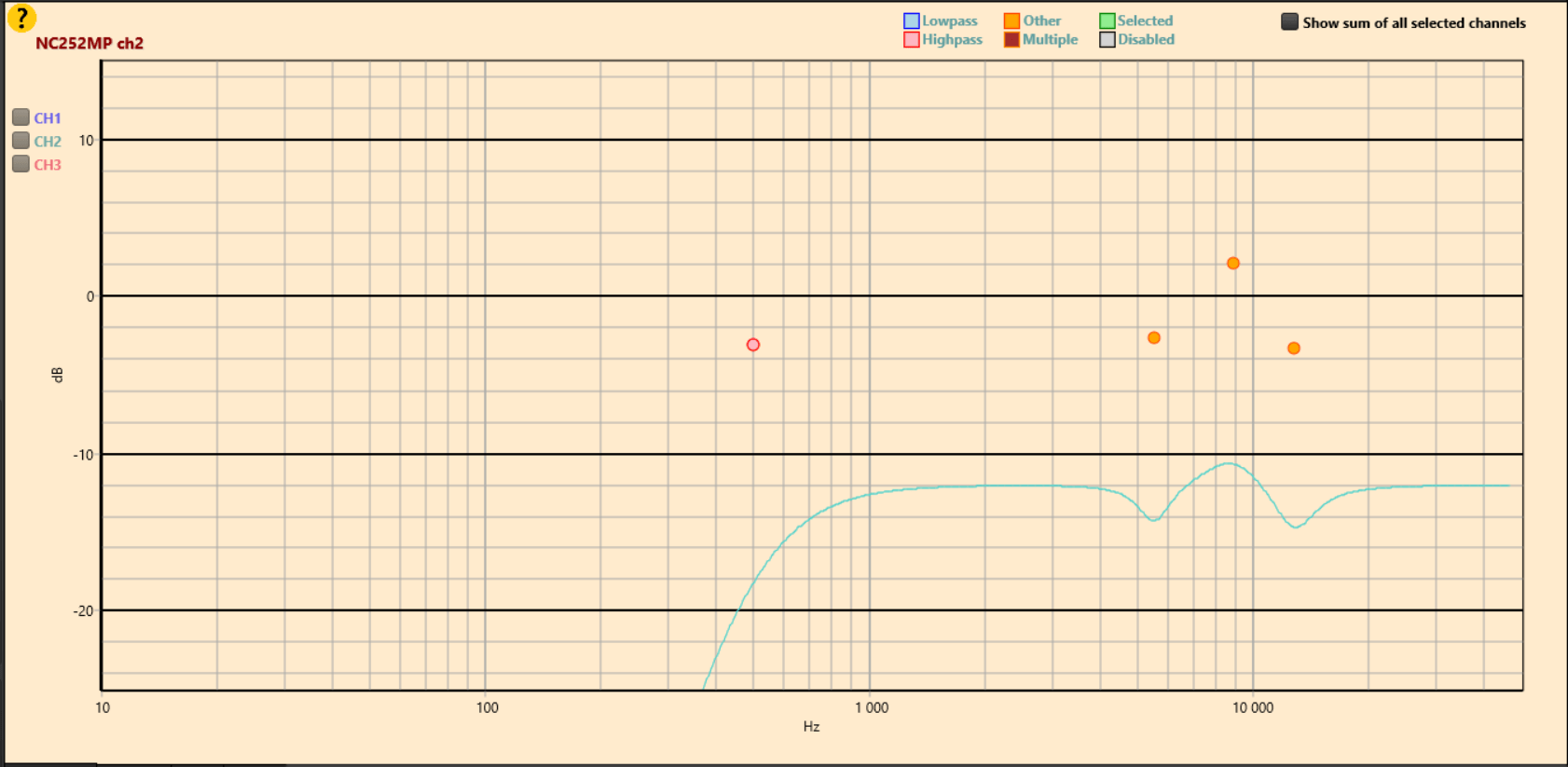
Task: Click the CH1 channel label text
Action: [x=48, y=118]
